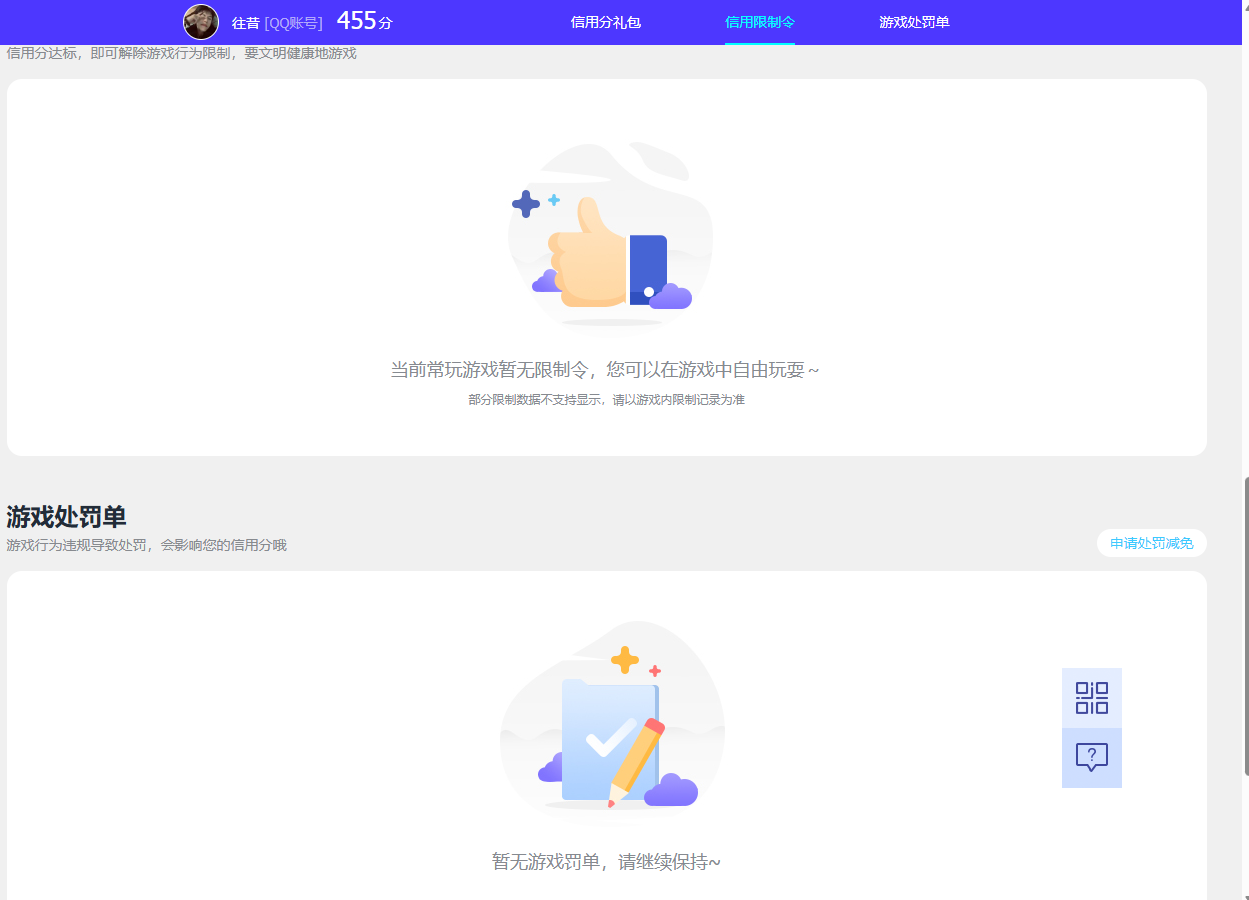1249x900 pixels.
Task: Click the username 往昔
Action: point(245,23)
